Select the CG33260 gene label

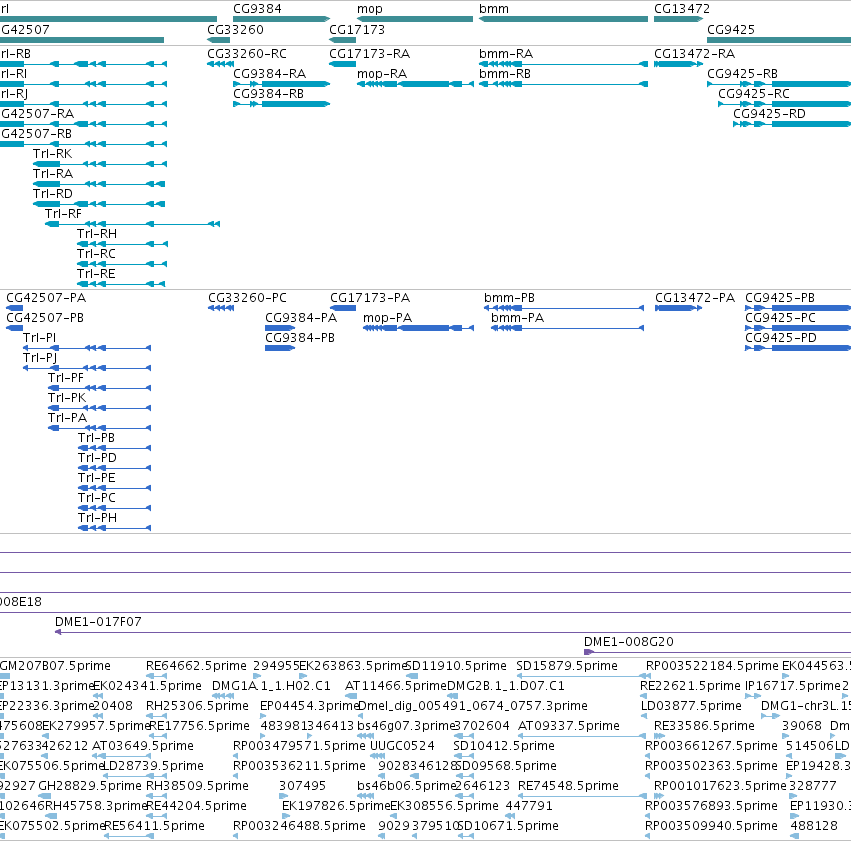click(236, 29)
